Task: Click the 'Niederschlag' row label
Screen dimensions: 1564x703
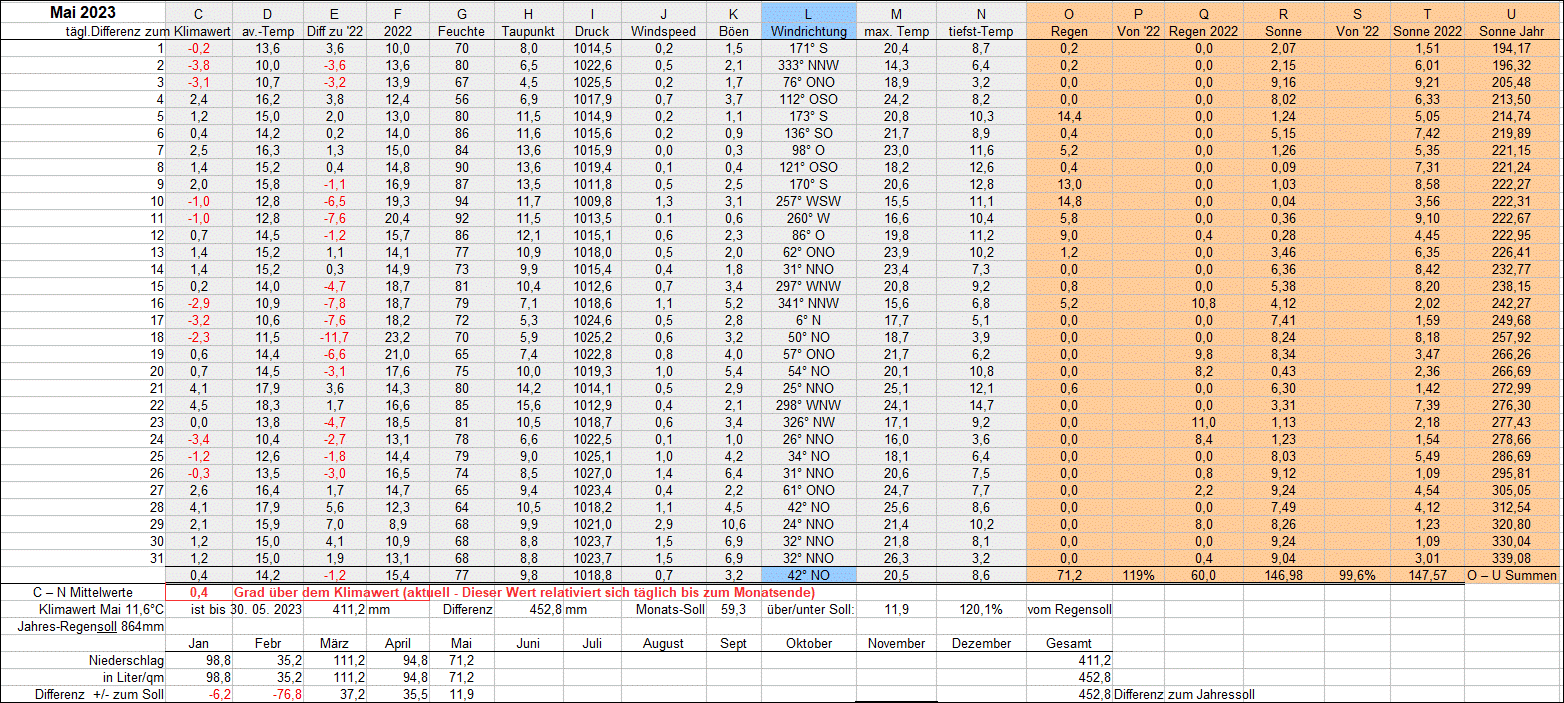Action: click(126, 660)
